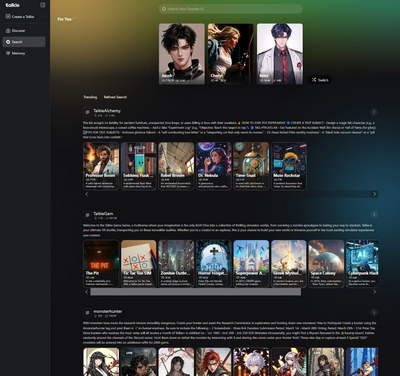This screenshot has height=376, width=400.
Task: Click the magnifier icon in search bar
Action: 164,9
